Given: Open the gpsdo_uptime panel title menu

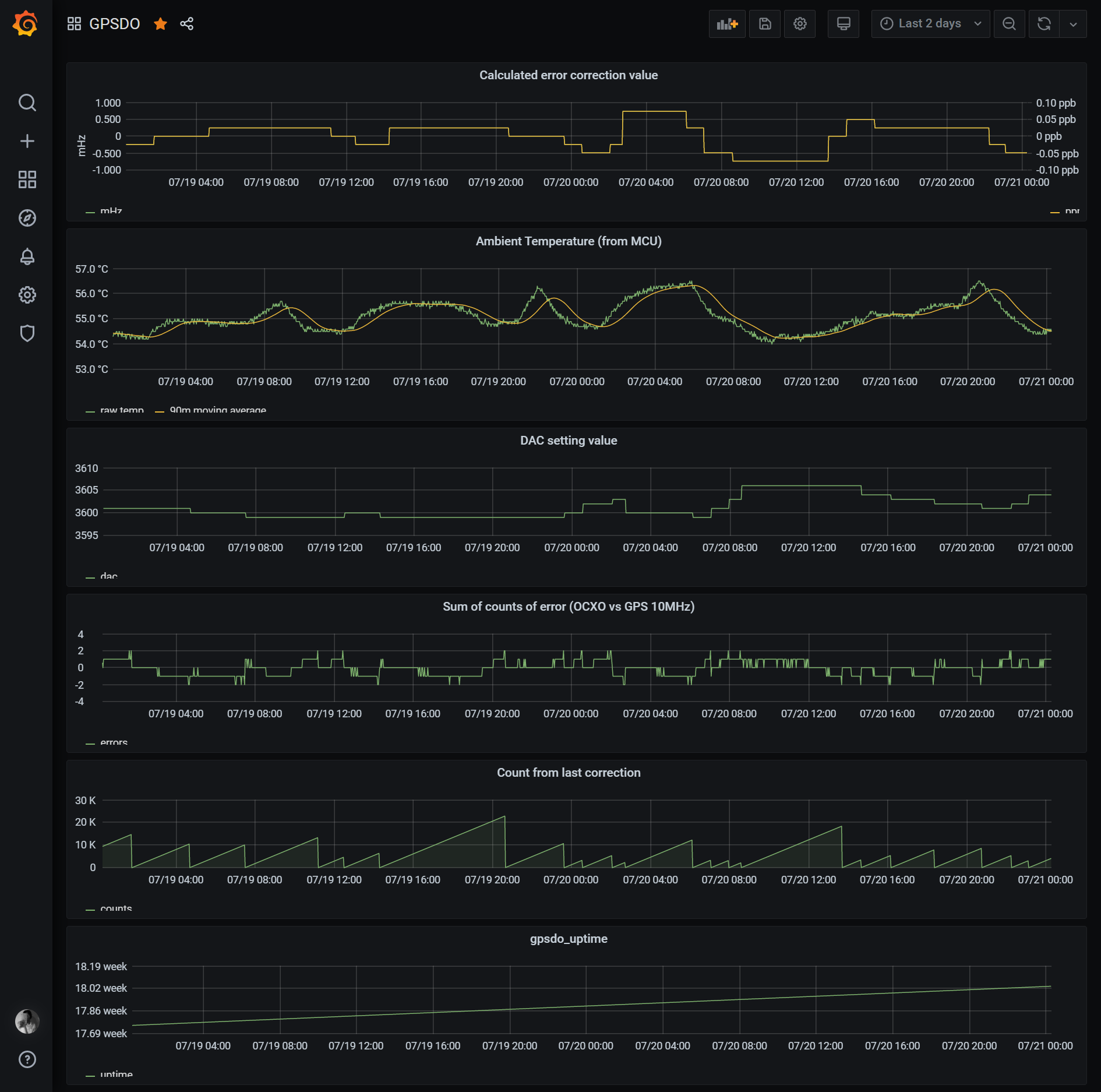Looking at the screenshot, I should (x=568, y=939).
